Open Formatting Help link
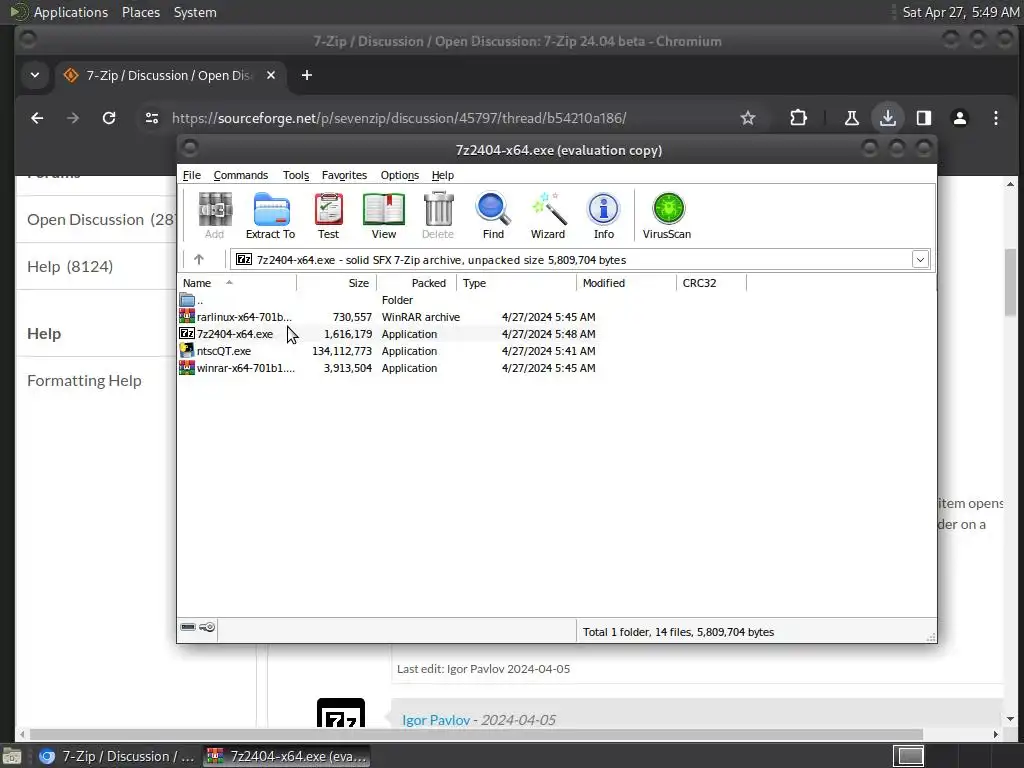This screenshot has width=1024, height=768. tap(84, 380)
